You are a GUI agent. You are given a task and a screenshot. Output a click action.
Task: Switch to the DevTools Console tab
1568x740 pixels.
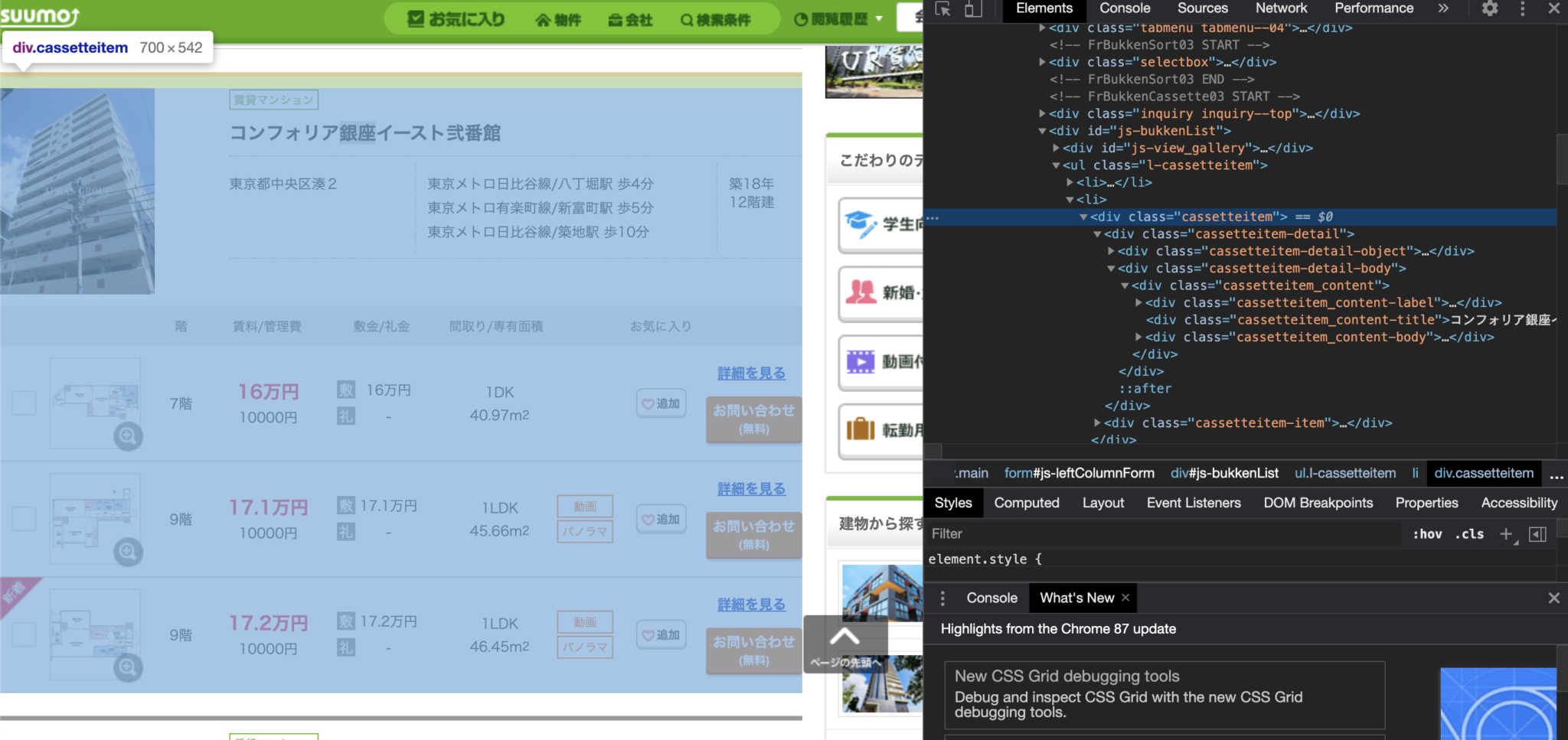(x=1125, y=8)
